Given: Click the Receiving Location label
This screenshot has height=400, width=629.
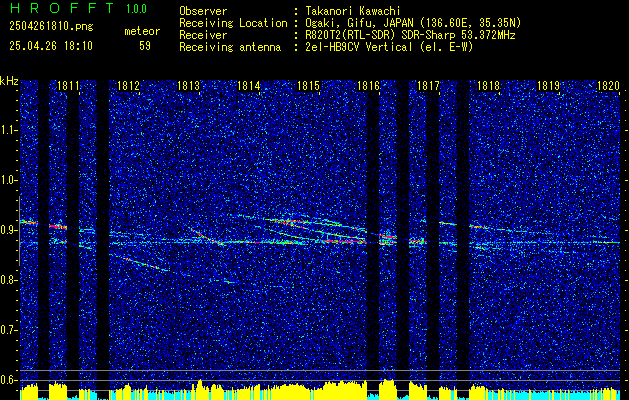Looking at the screenshot, I should point(233,23).
